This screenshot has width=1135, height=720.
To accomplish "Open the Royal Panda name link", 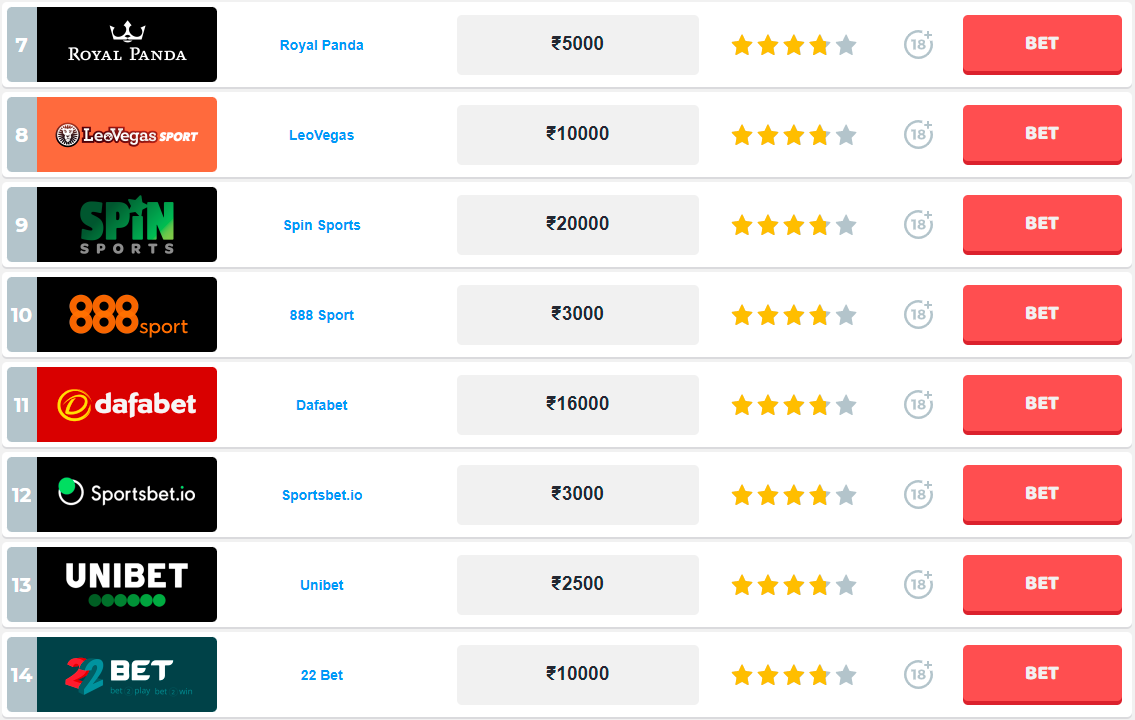I will 322,45.
